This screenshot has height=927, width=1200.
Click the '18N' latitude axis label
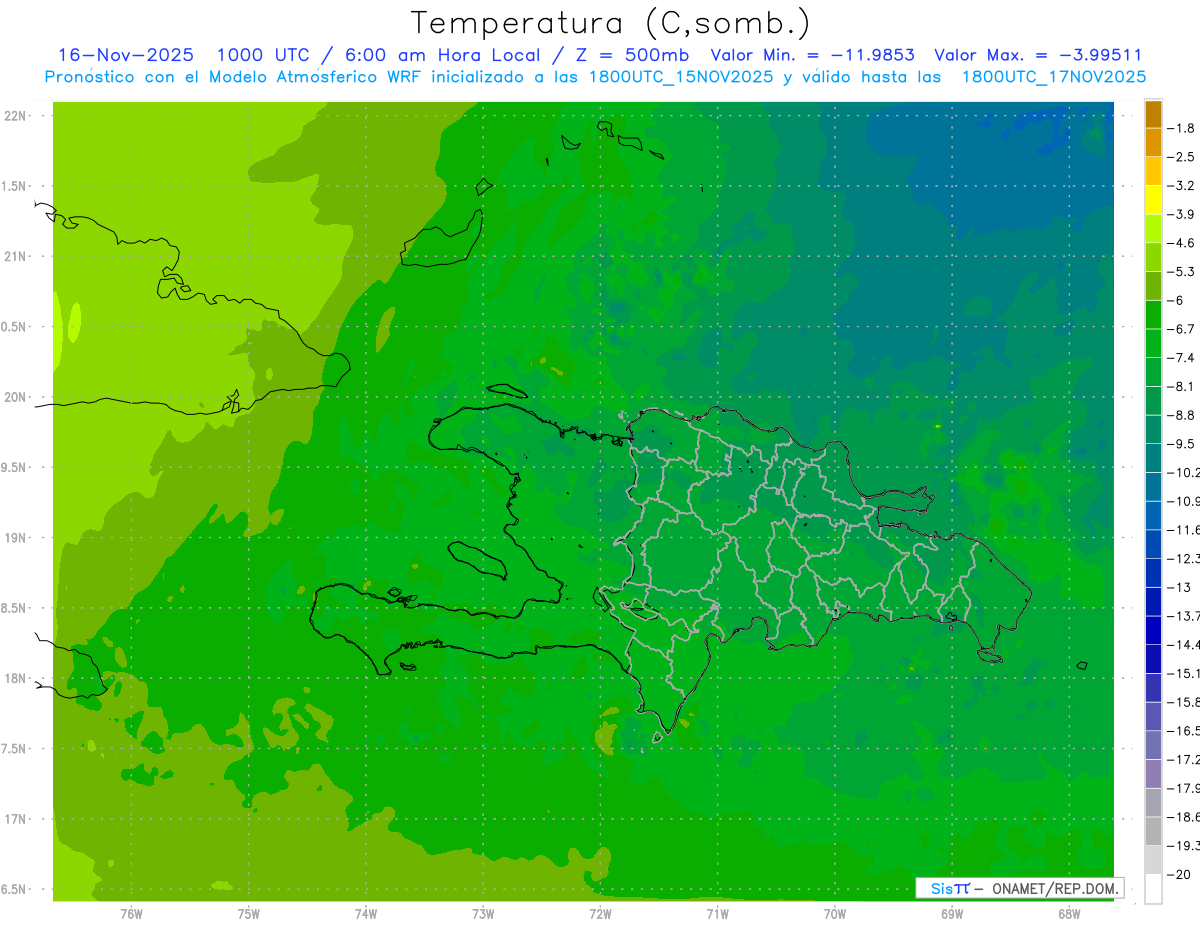[16, 678]
